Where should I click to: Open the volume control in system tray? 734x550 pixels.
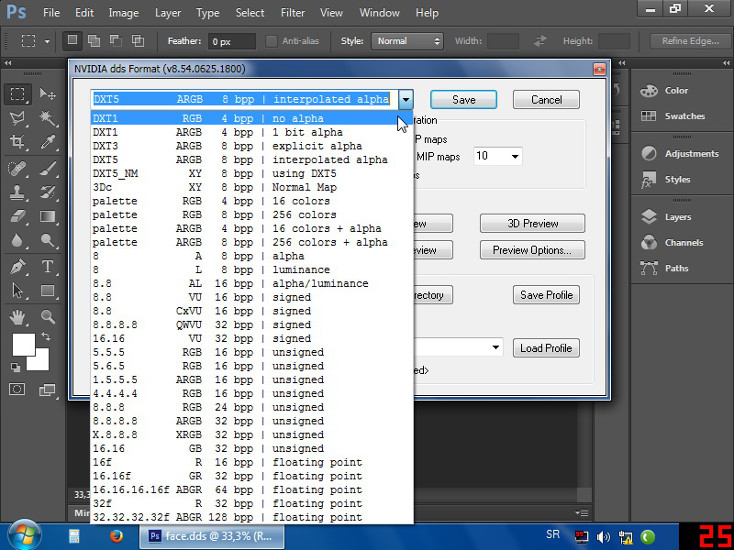point(603,537)
